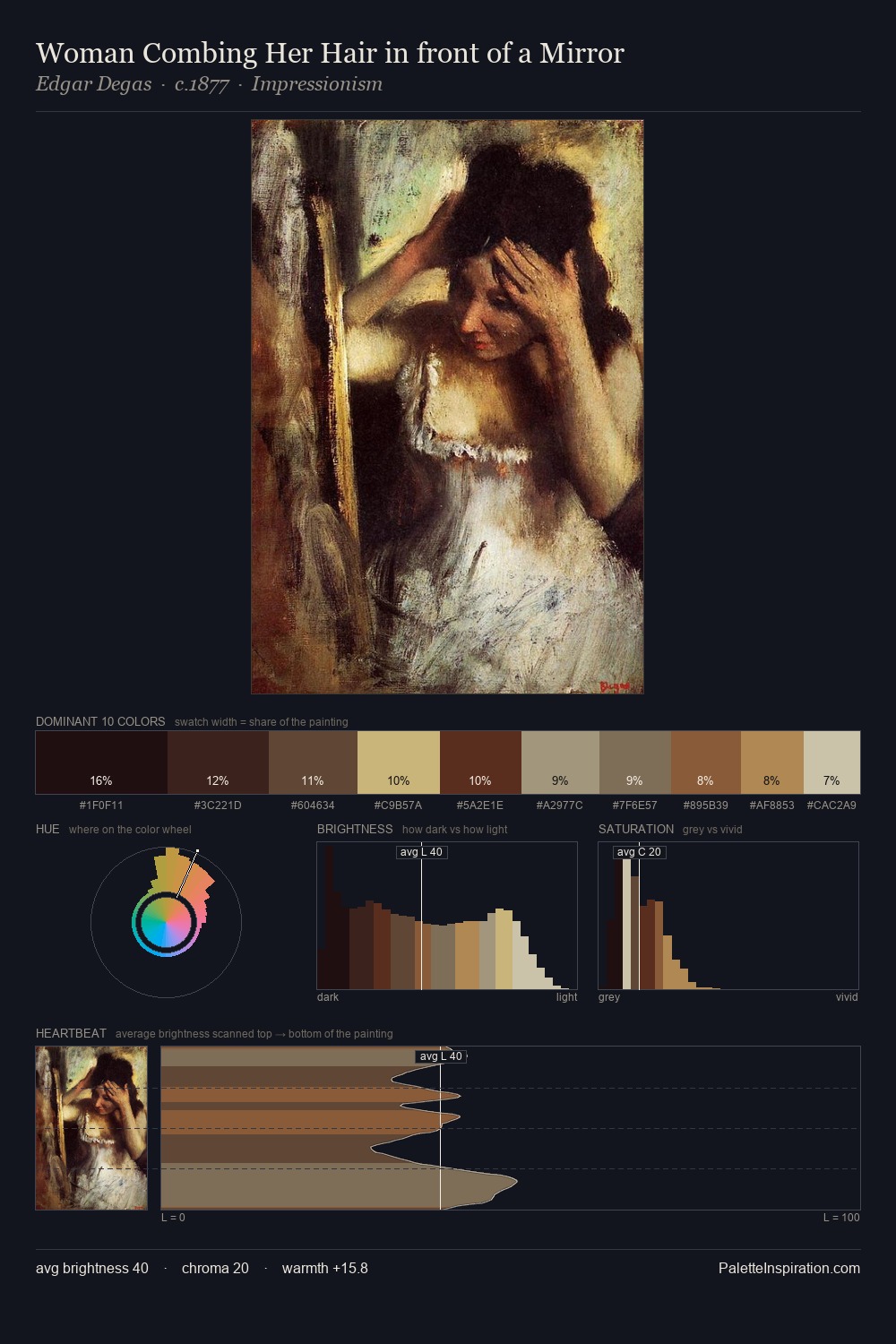Click the small painting thumbnail beside Heartbeat
The image size is (896, 1344).
pyautogui.click(x=91, y=1128)
